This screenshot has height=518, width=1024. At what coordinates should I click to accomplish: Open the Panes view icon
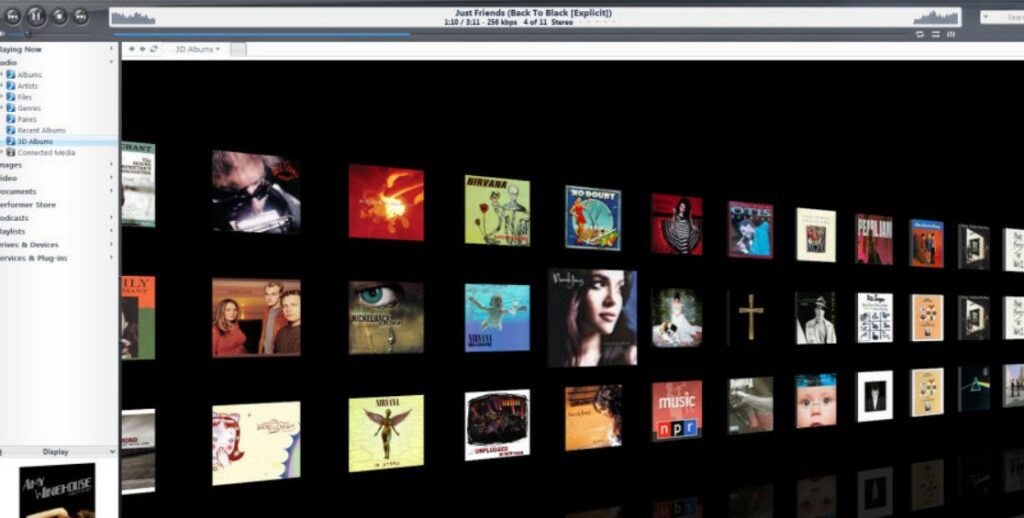10,119
